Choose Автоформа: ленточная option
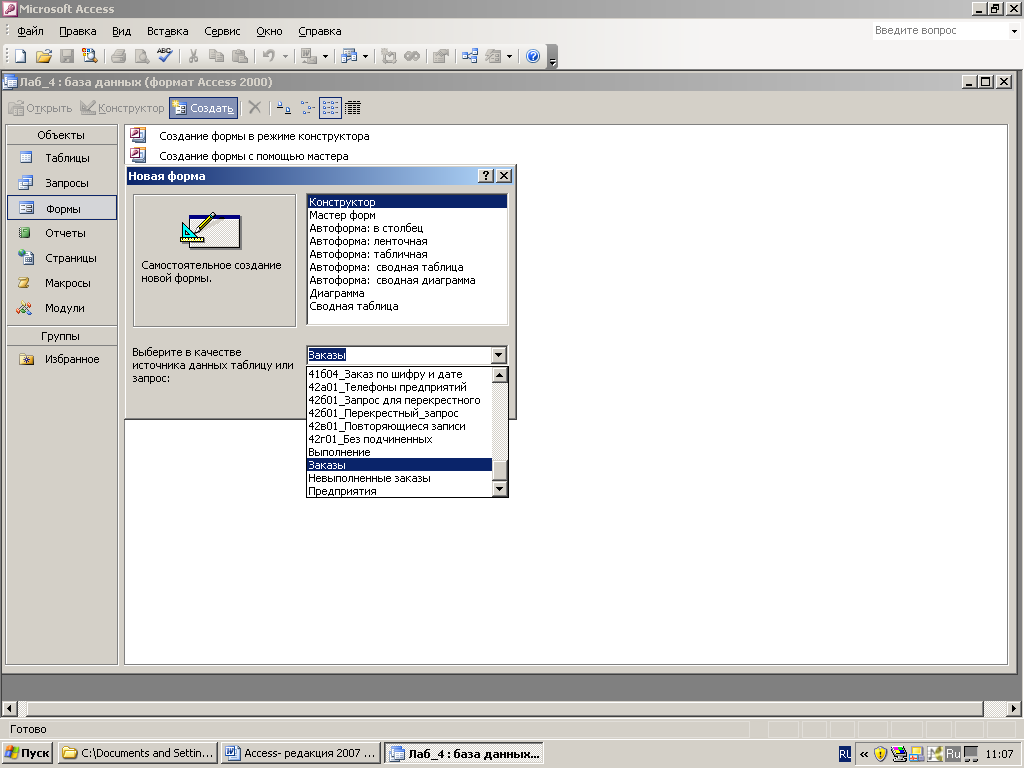The height and width of the screenshot is (768, 1024). click(x=407, y=241)
